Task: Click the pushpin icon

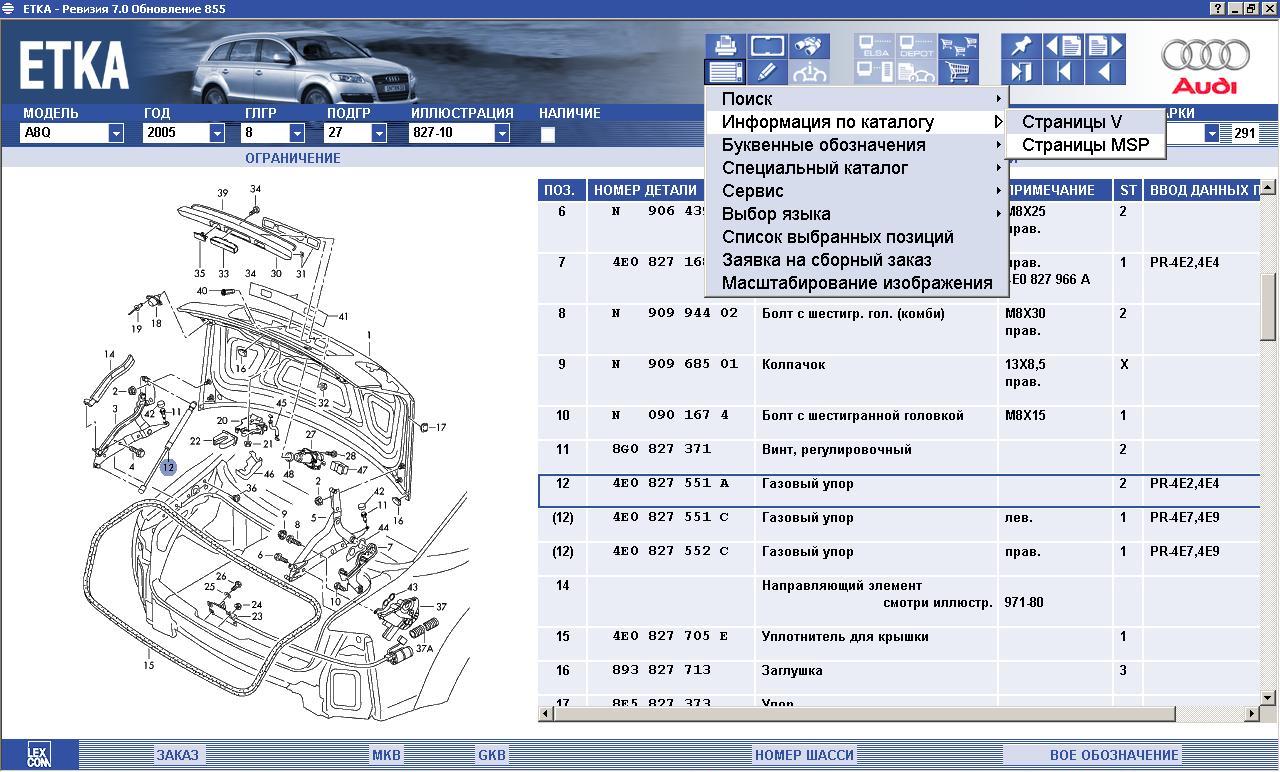Action: (x=1020, y=46)
